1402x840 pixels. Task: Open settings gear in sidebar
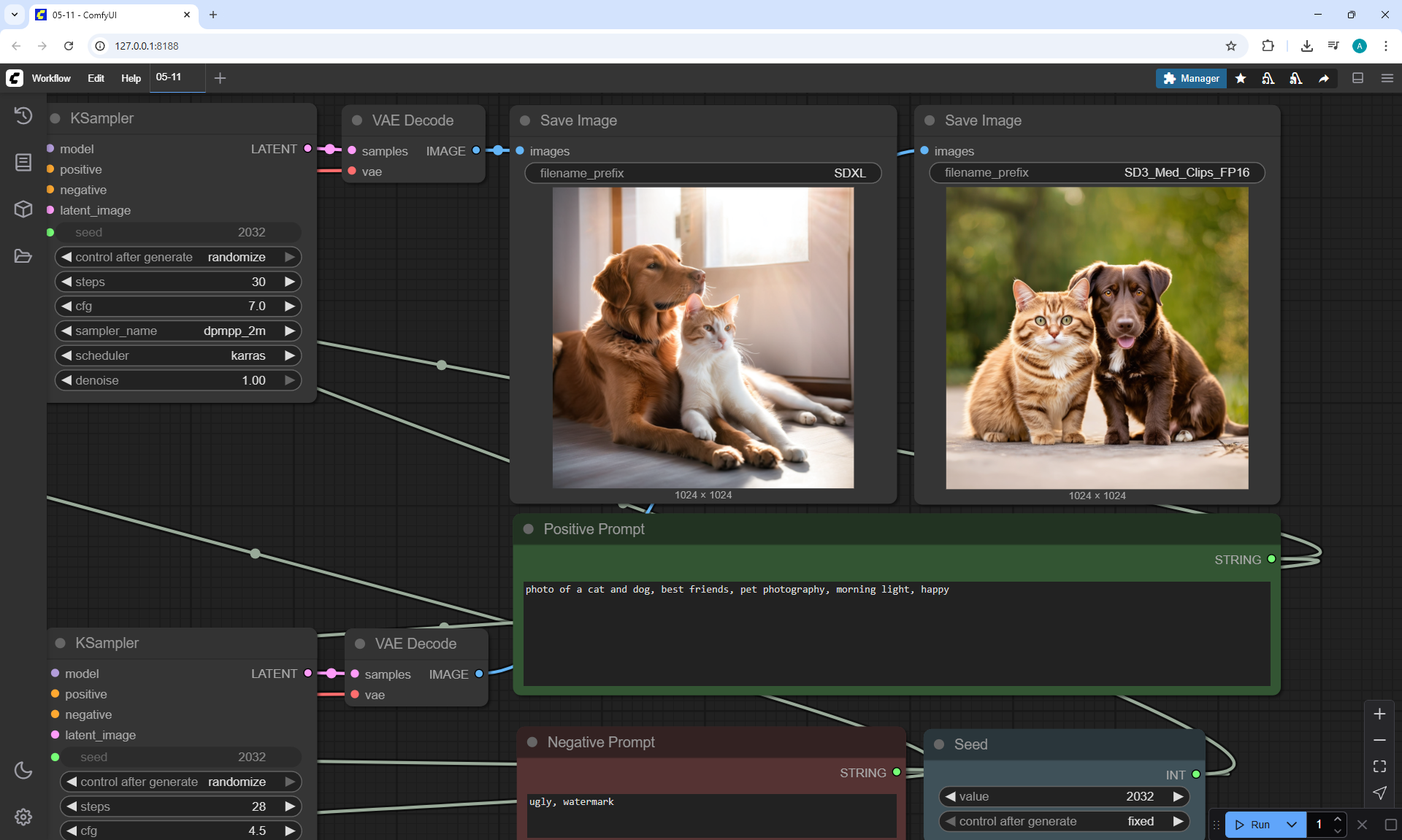click(23, 817)
